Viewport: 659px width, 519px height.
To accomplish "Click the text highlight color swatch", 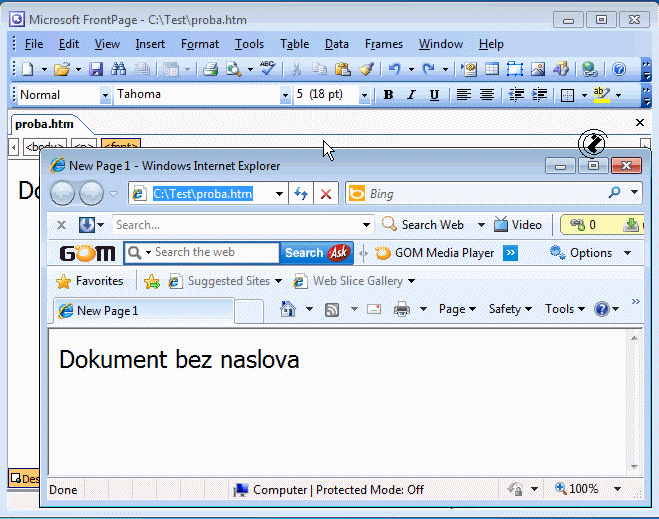I will 601,95.
